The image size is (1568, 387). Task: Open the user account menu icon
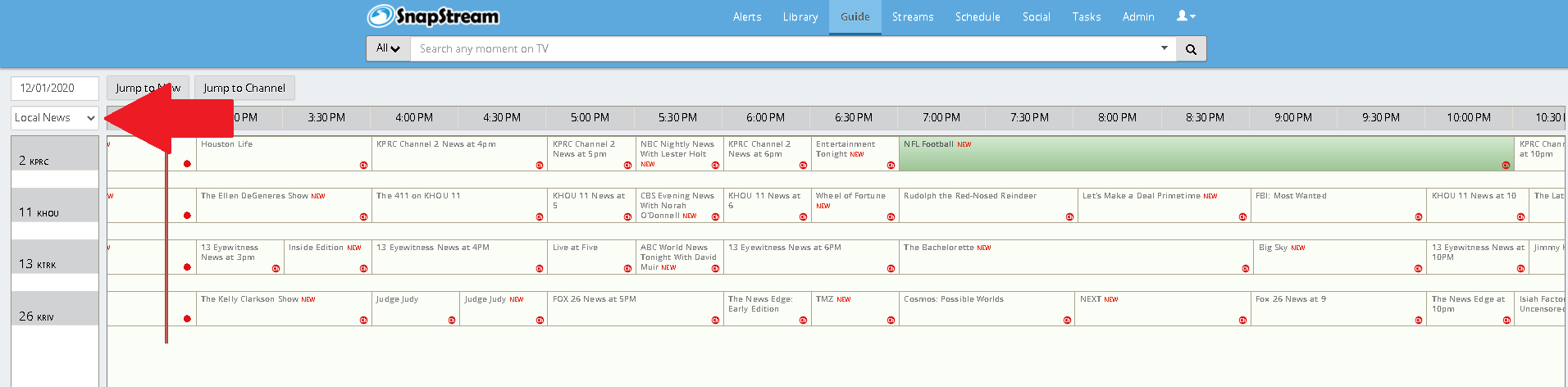1186,16
